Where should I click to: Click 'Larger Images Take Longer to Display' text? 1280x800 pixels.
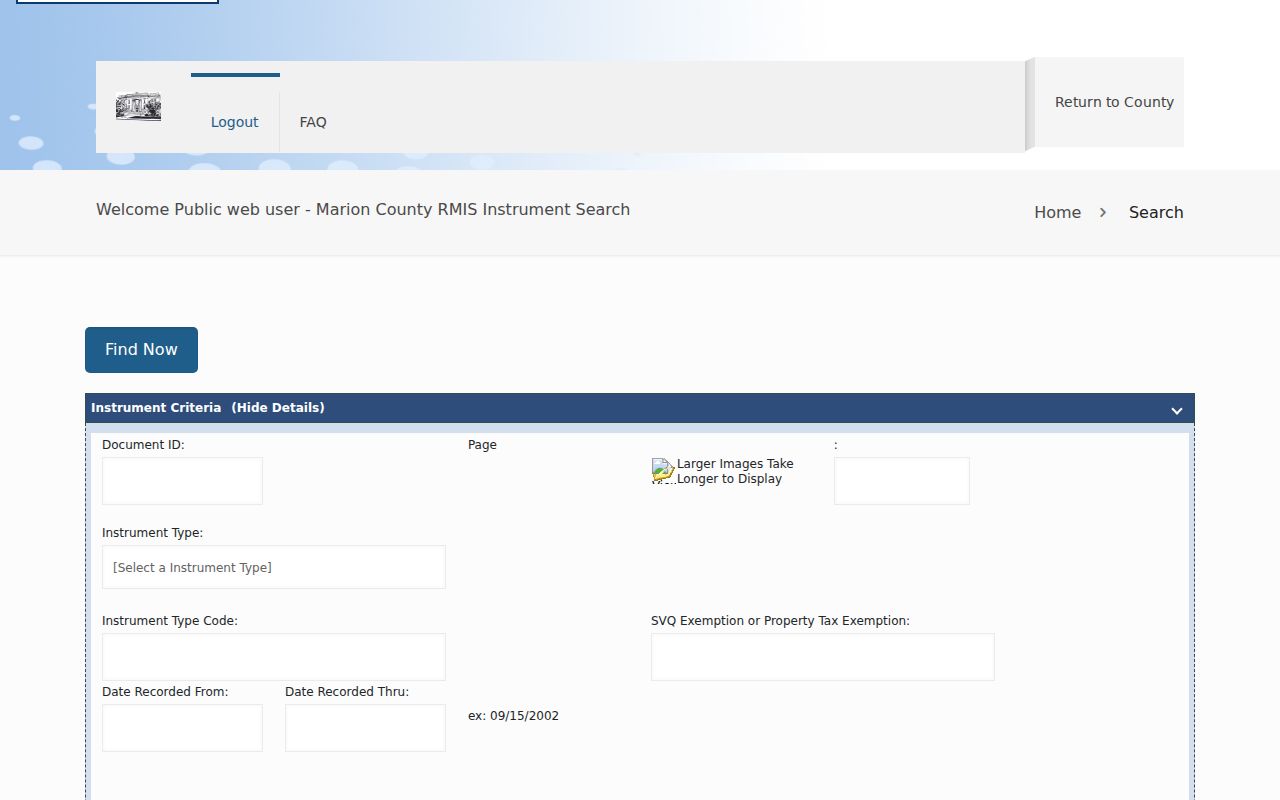pyautogui.click(x=735, y=471)
